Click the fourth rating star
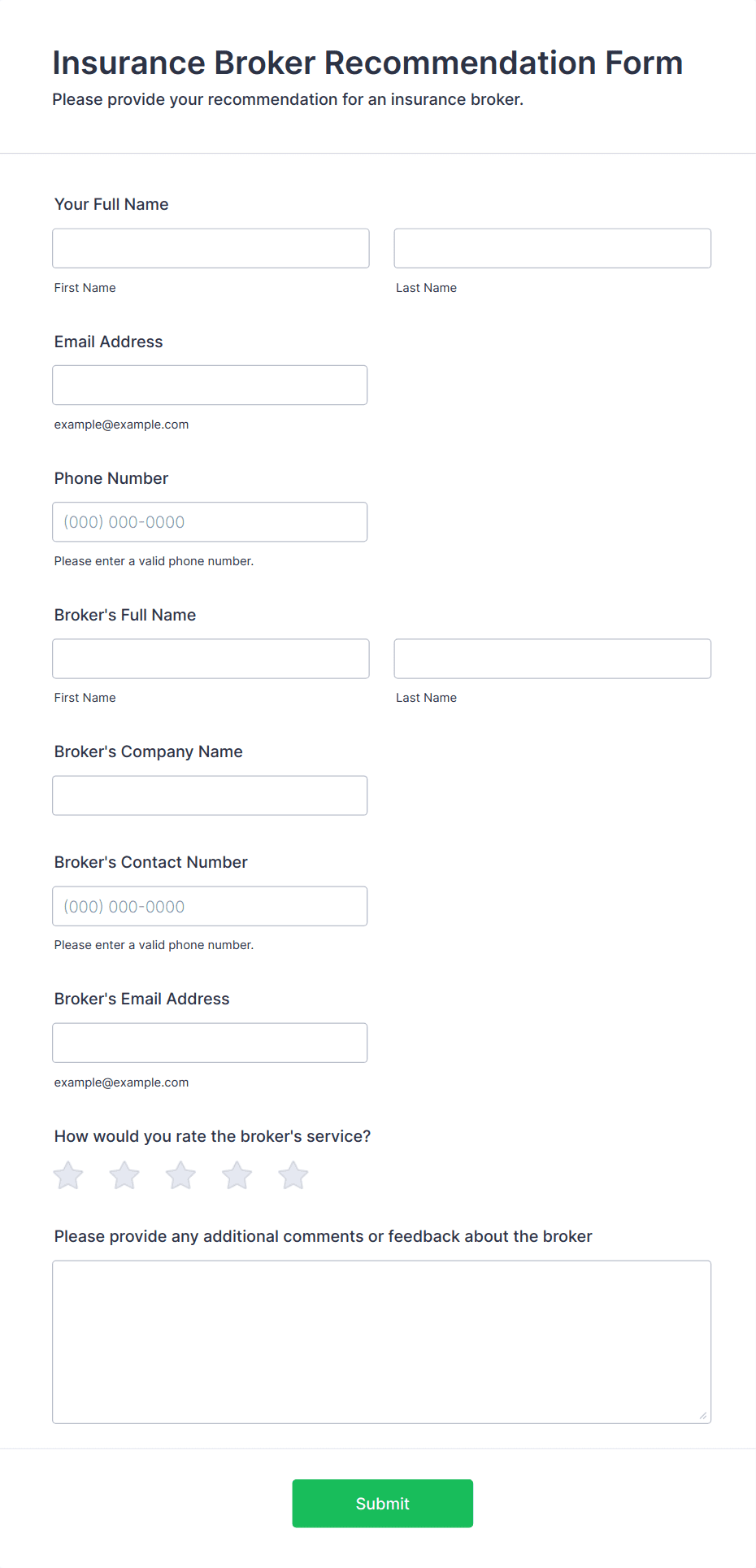This screenshot has height=1568, width=756. (x=237, y=1175)
